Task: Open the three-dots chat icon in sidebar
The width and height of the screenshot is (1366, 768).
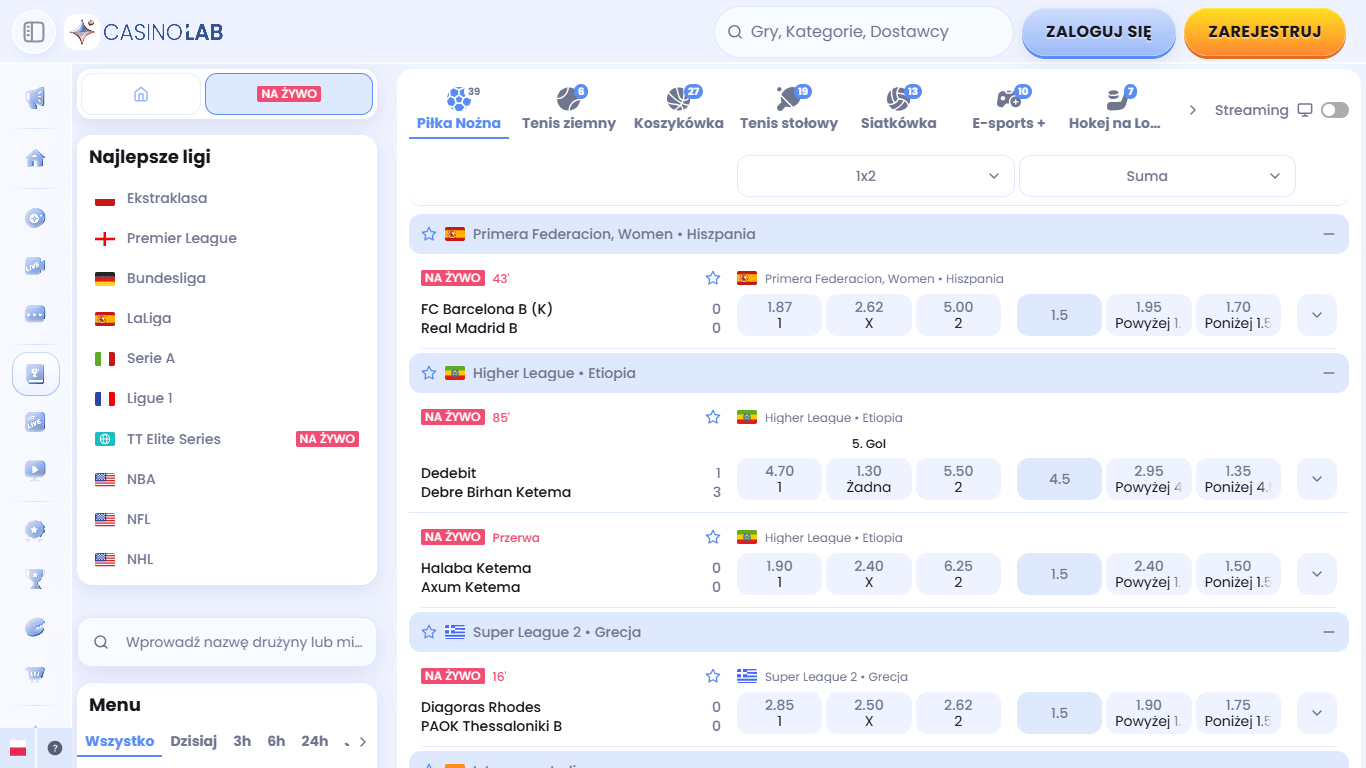Action: point(35,314)
